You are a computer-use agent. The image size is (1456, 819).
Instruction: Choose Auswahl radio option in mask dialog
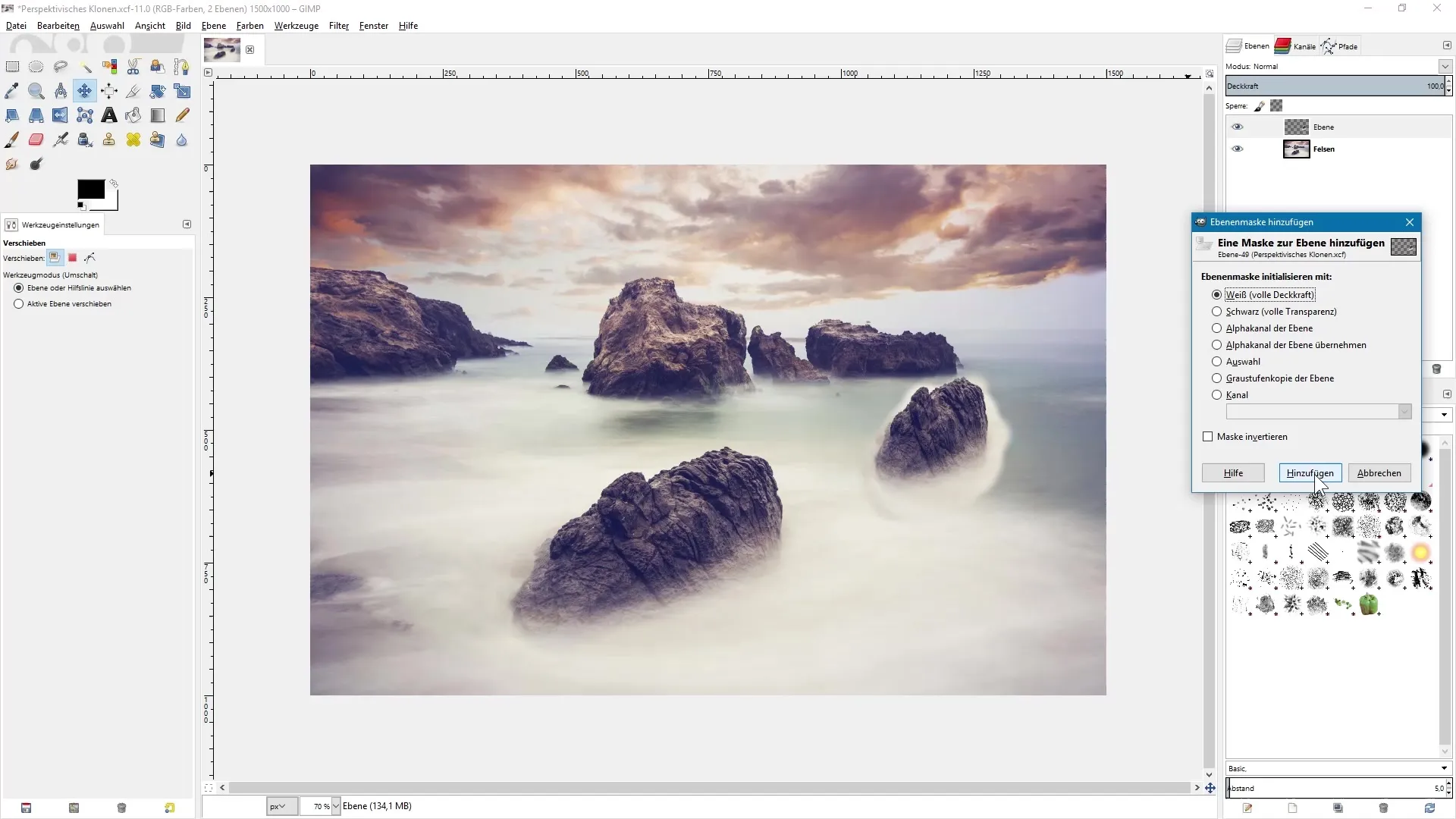click(x=1216, y=362)
